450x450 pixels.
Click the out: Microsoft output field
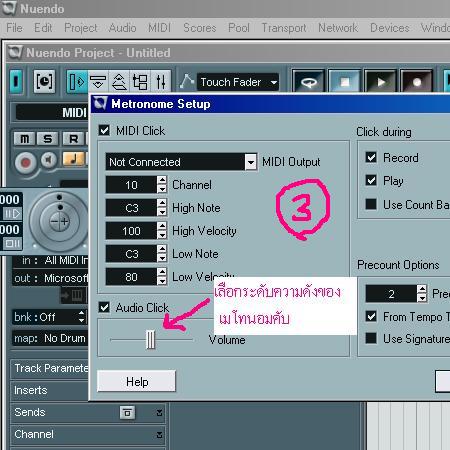pos(51,278)
